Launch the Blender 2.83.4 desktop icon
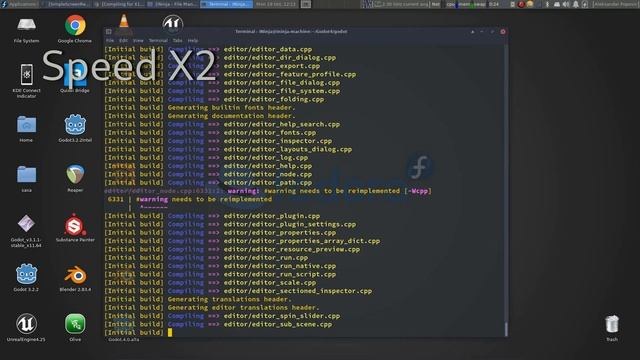Image resolution: width=640 pixels, height=360 pixels. (75, 275)
